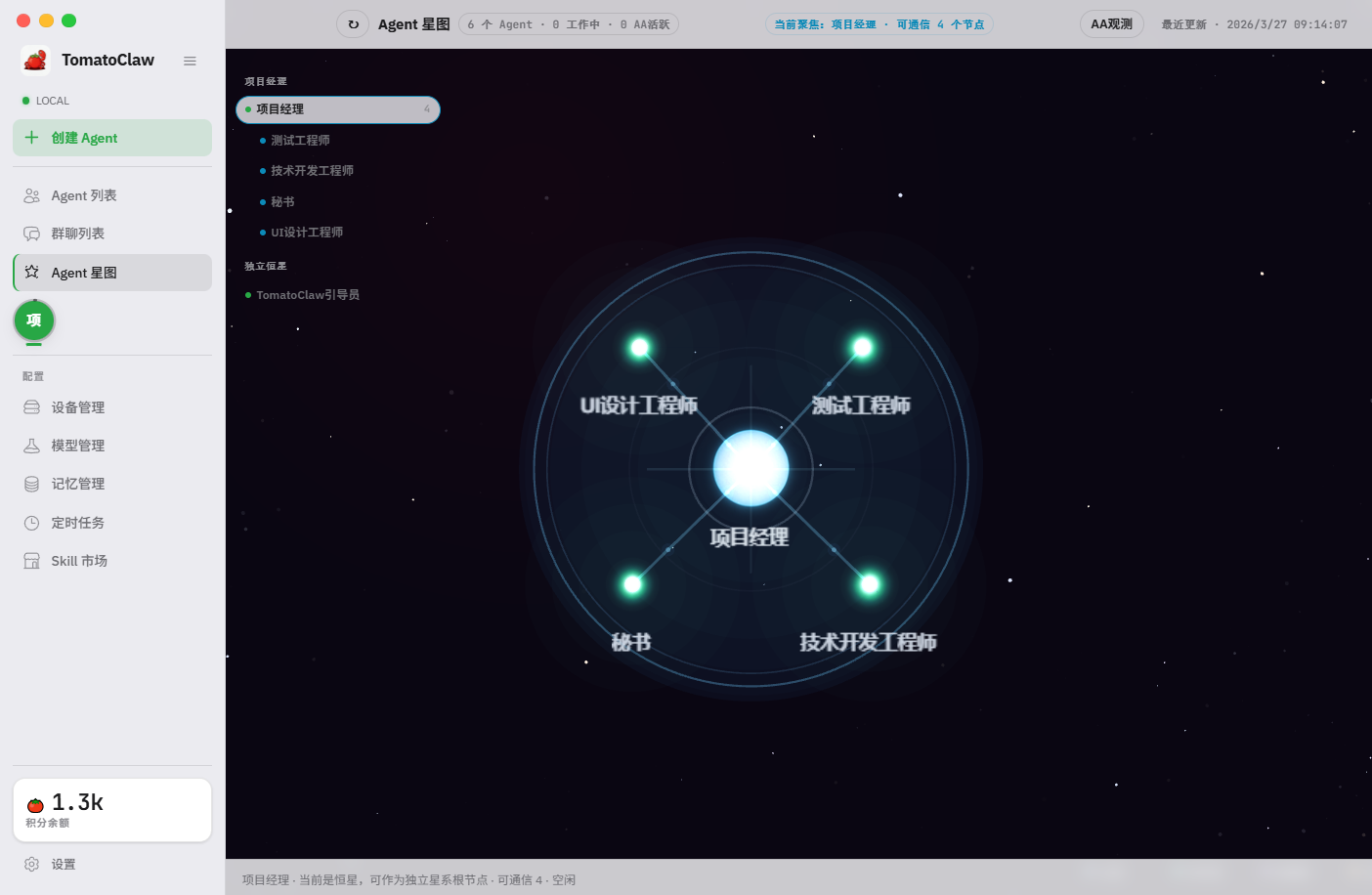Toggle AA观测 mode in the top bar
Screen dimensions: 1372x895
[1111, 23]
